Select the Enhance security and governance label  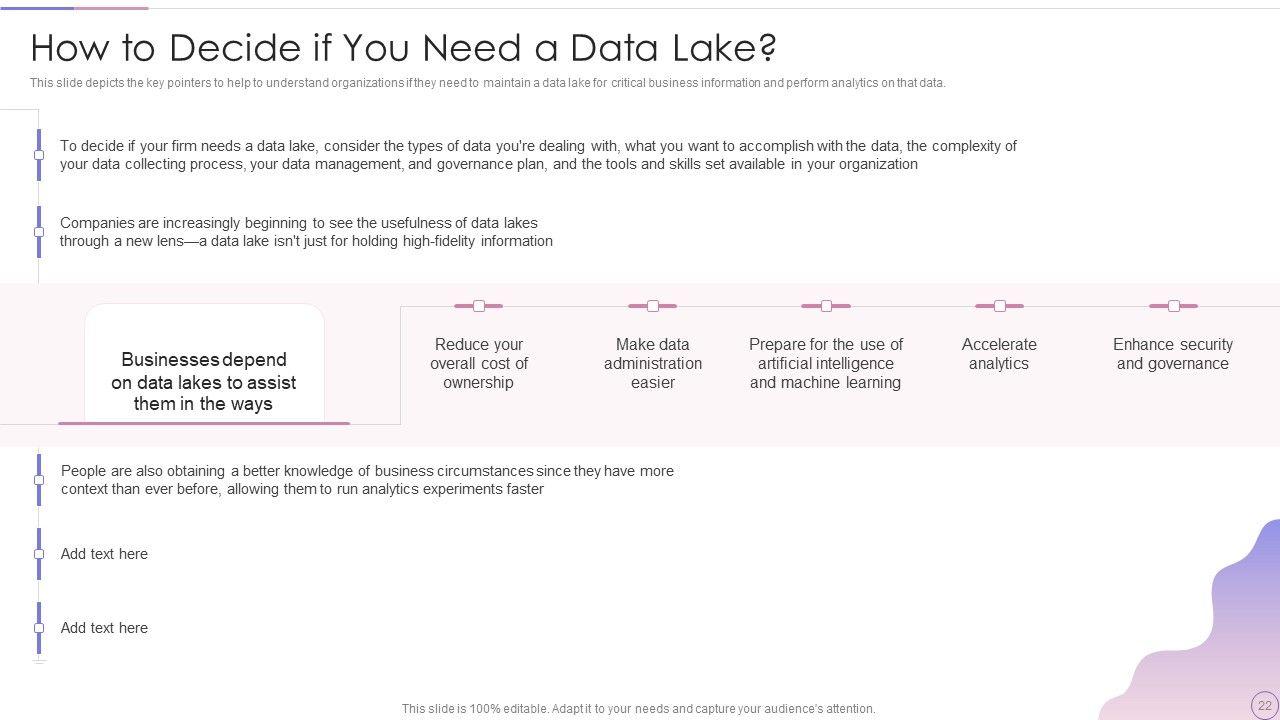1172,354
